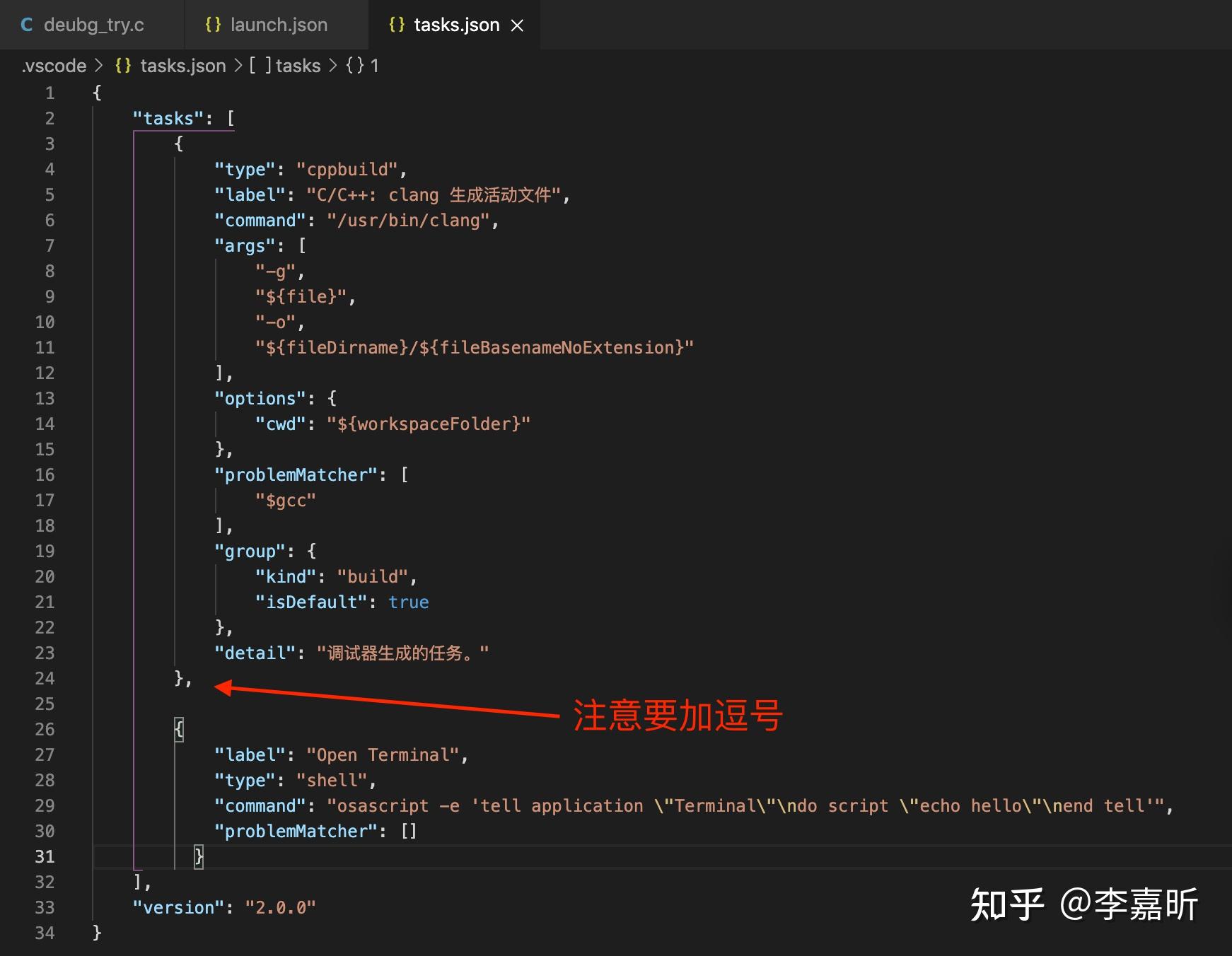Switch to the deubg_try.c tab

(x=95, y=24)
